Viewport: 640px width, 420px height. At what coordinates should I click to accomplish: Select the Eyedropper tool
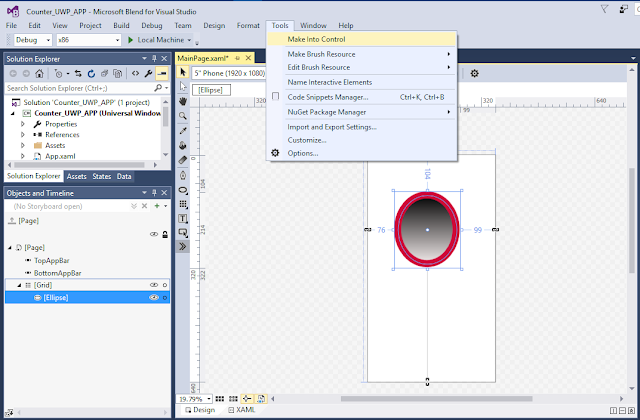coord(183,131)
